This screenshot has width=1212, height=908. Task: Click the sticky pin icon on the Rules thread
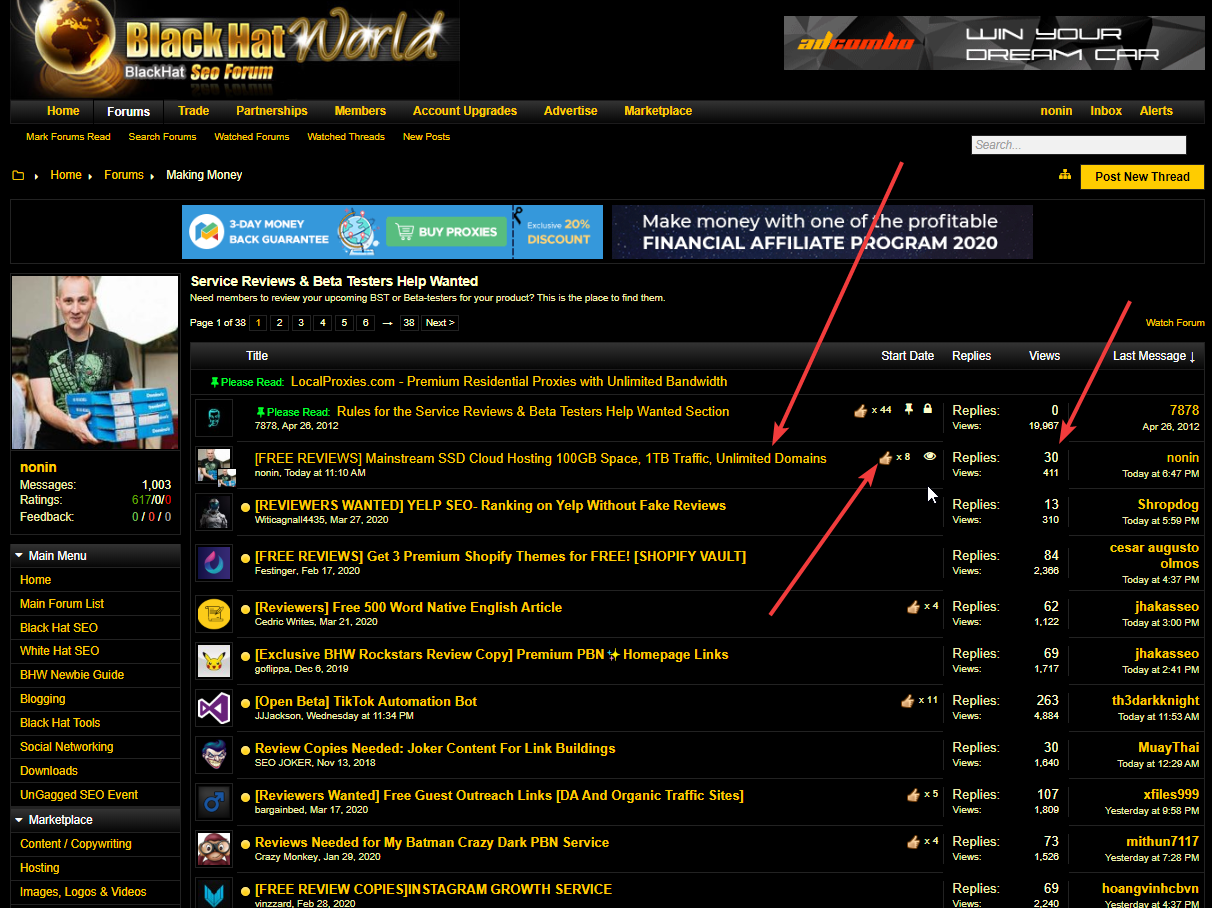click(x=908, y=409)
